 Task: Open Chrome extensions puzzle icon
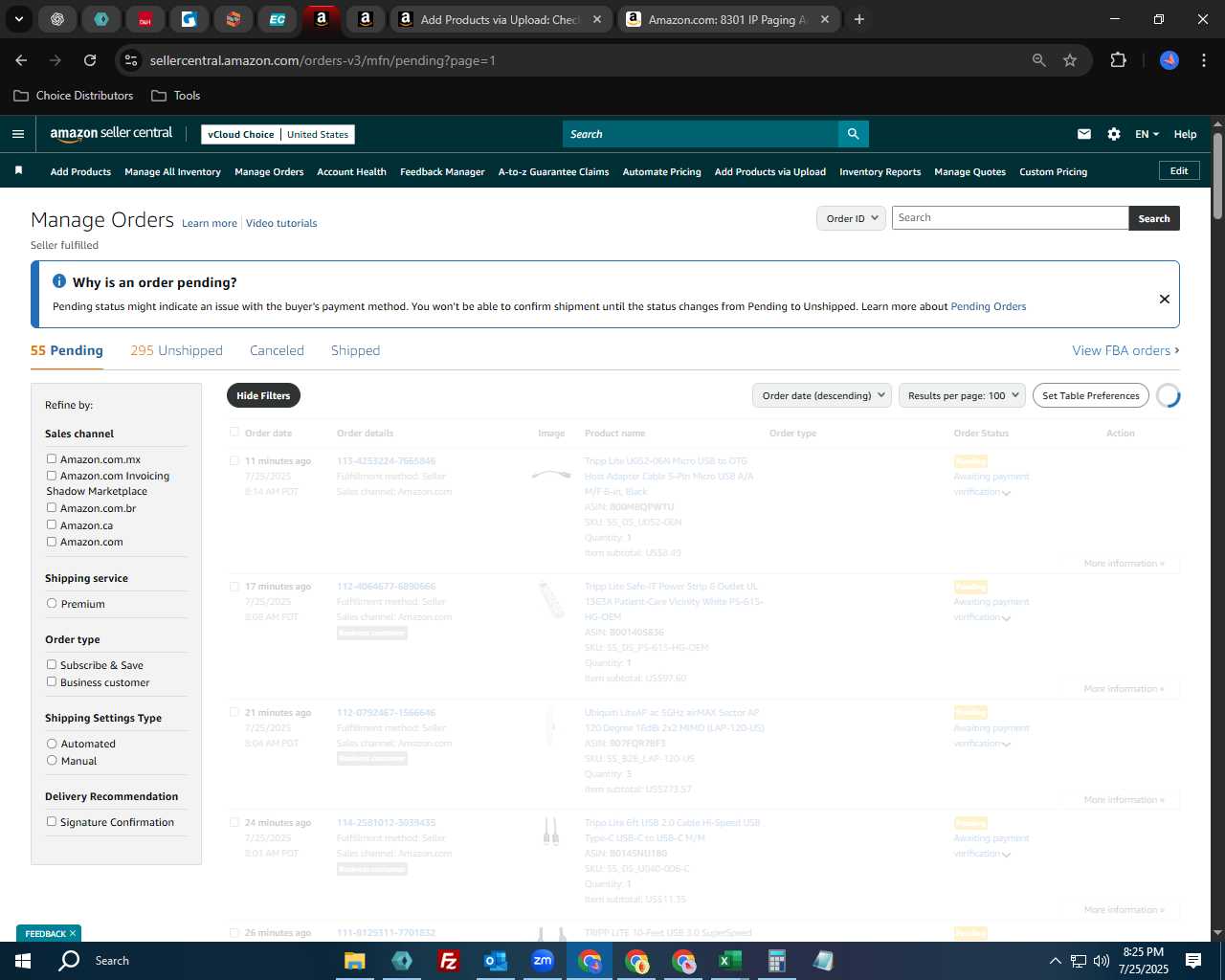(1118, 60)
